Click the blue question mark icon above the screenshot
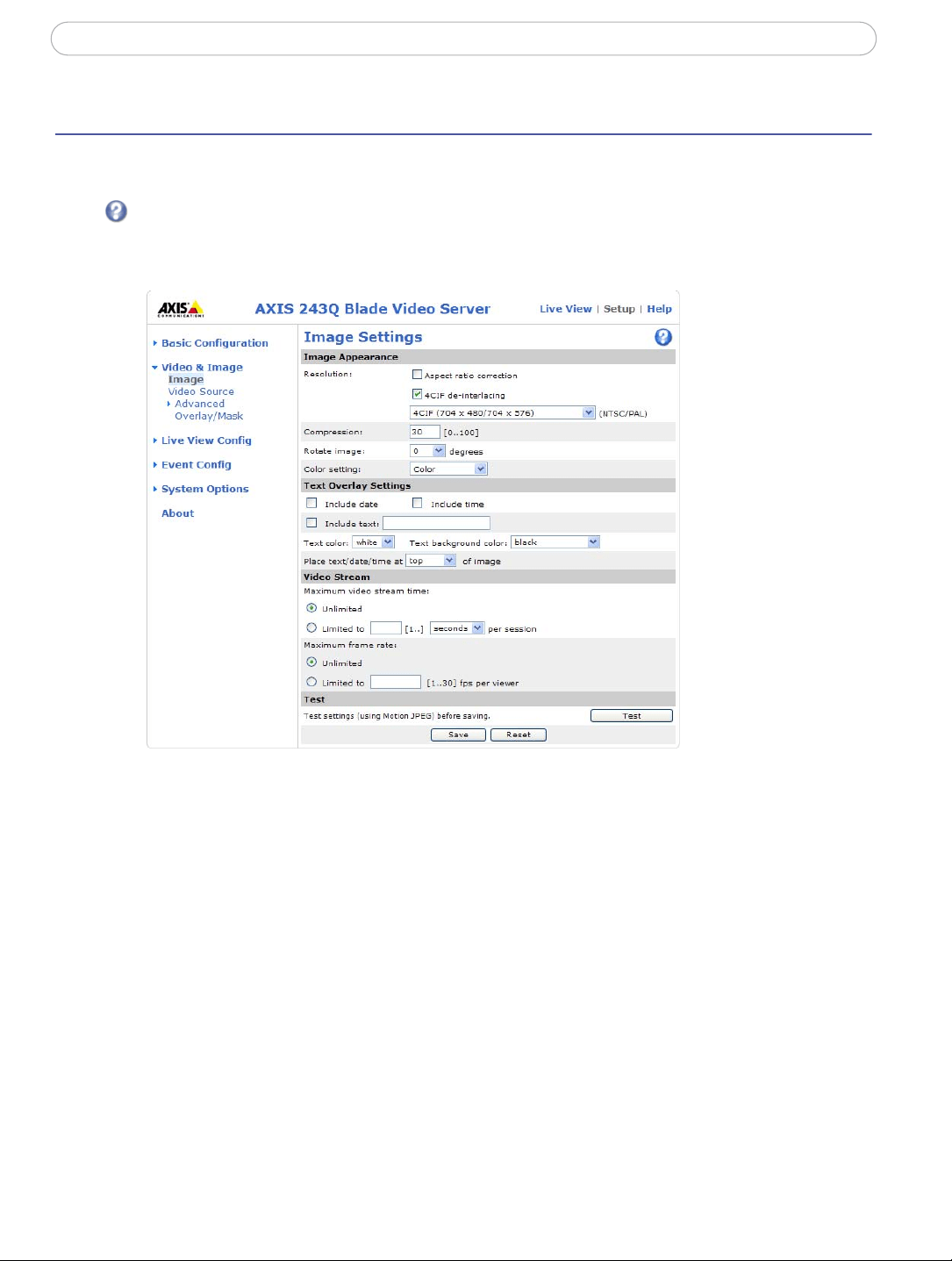Screen dimensions: 952x1261 [116, 211]
